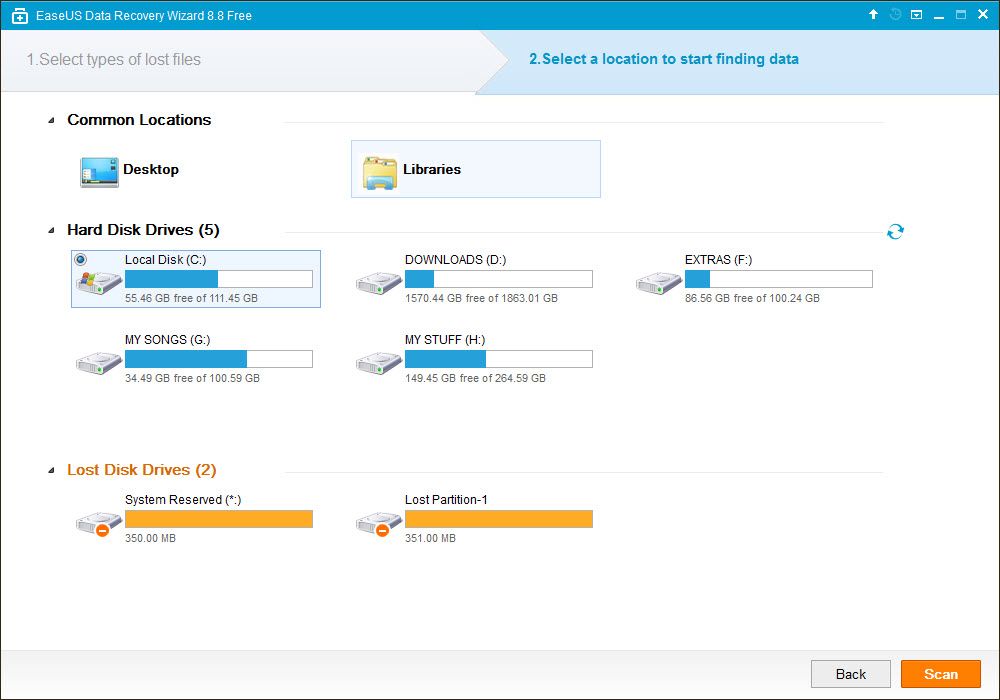Click the "MY STUFF (H:)" drive name
The height and width of the screenshot is (700, 1000).
[445, 340]
